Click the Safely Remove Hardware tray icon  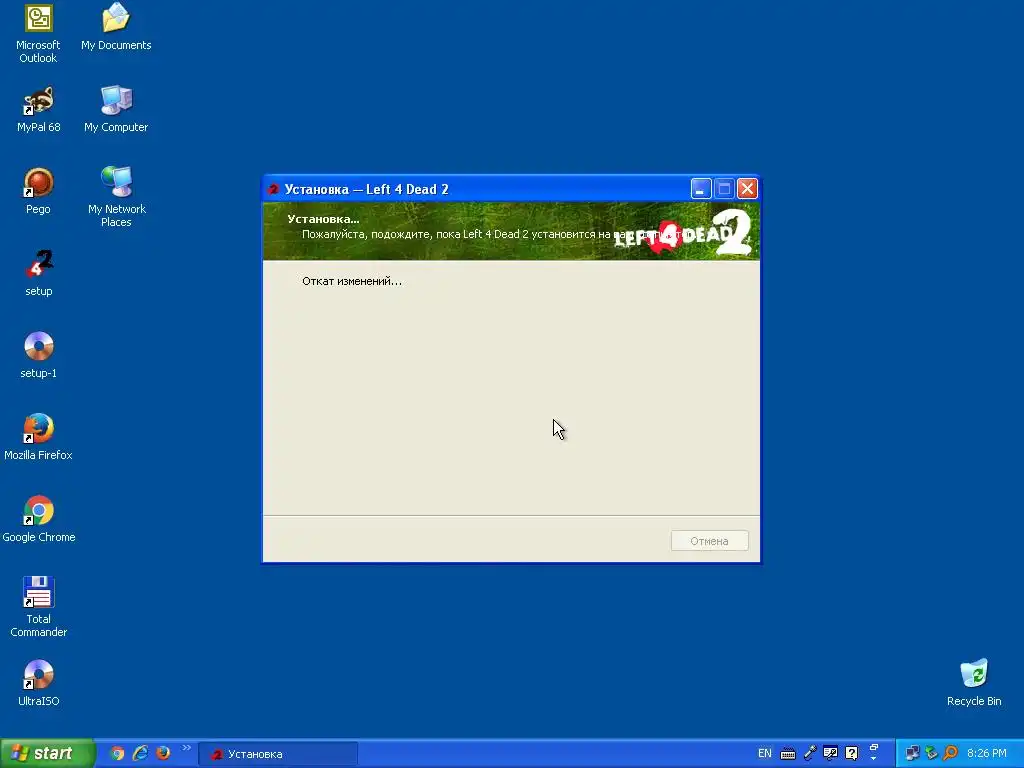931,753
